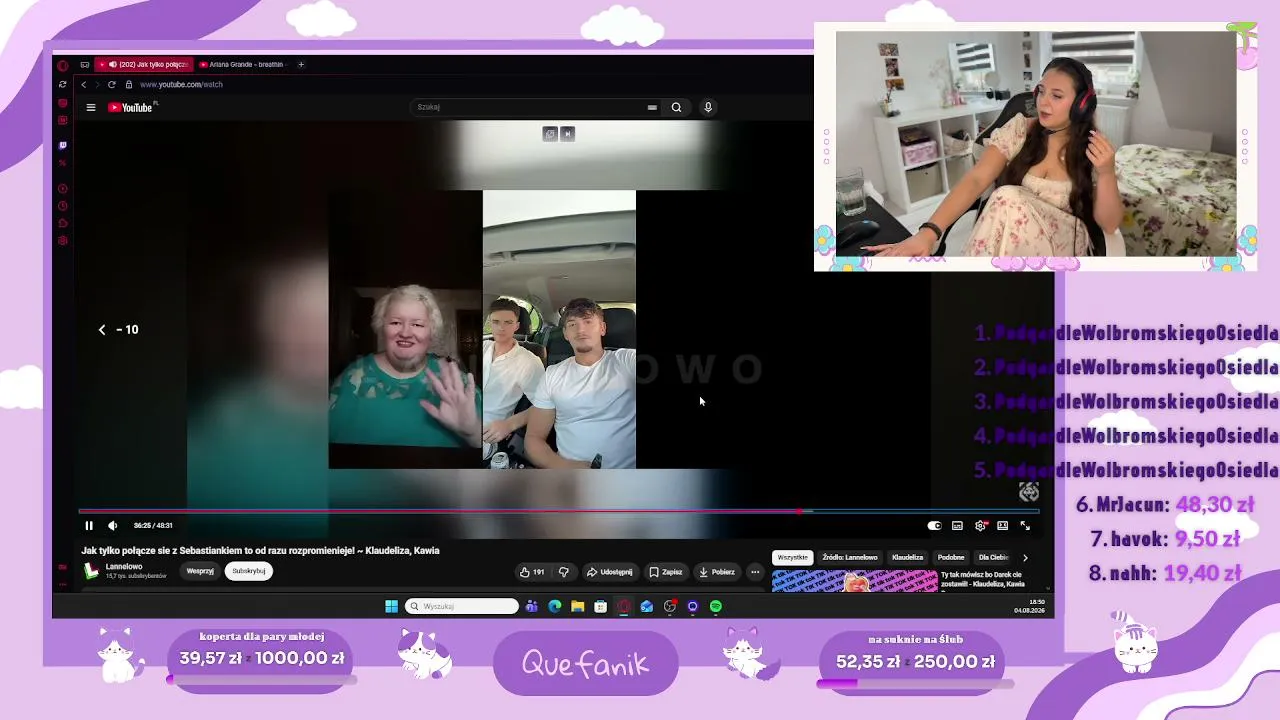Reload the YouTube page
The height and width of the screenshot is (720, 1280).
pos(111,85)
